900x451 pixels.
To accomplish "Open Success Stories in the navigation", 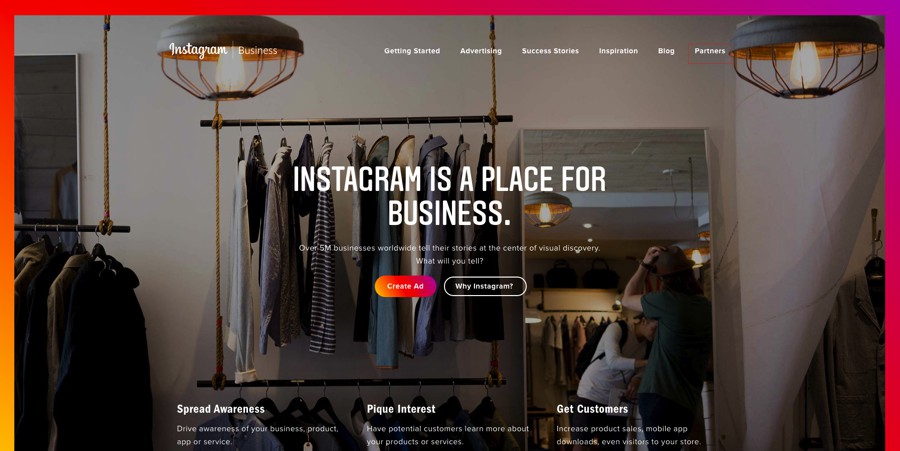I will coord(550,51).
